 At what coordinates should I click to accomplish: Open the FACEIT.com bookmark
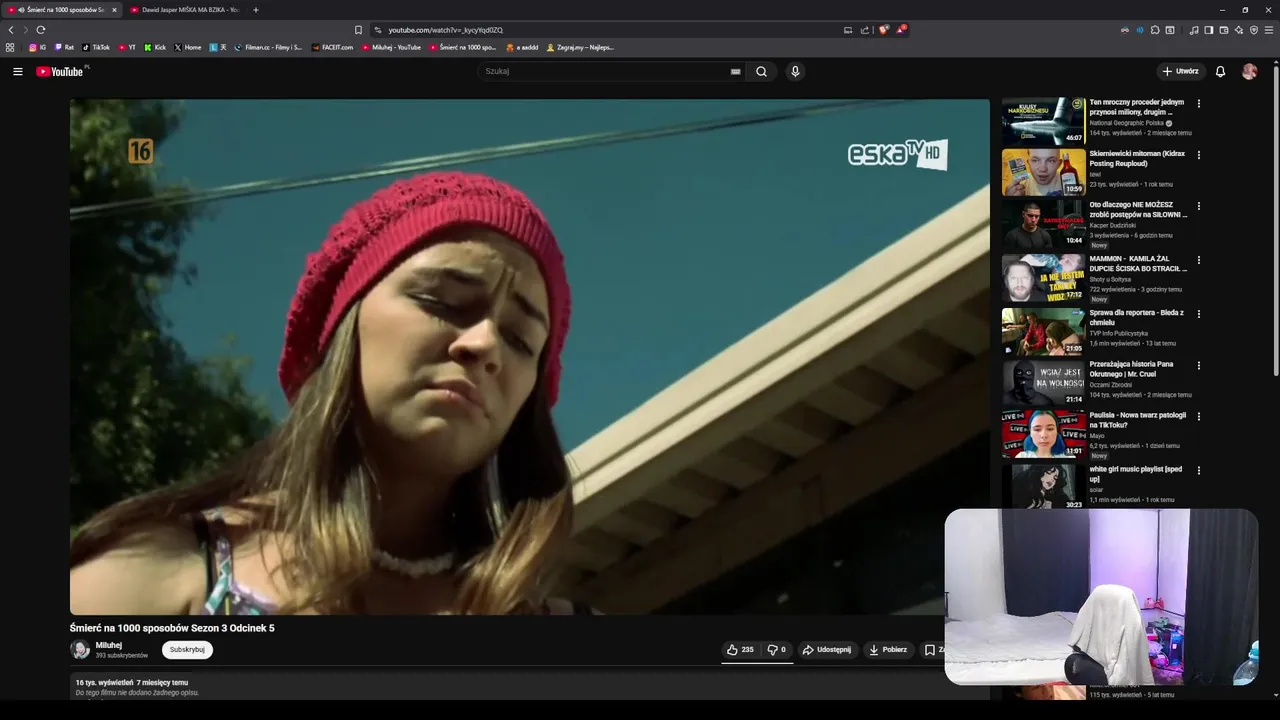tap(332, 47)
